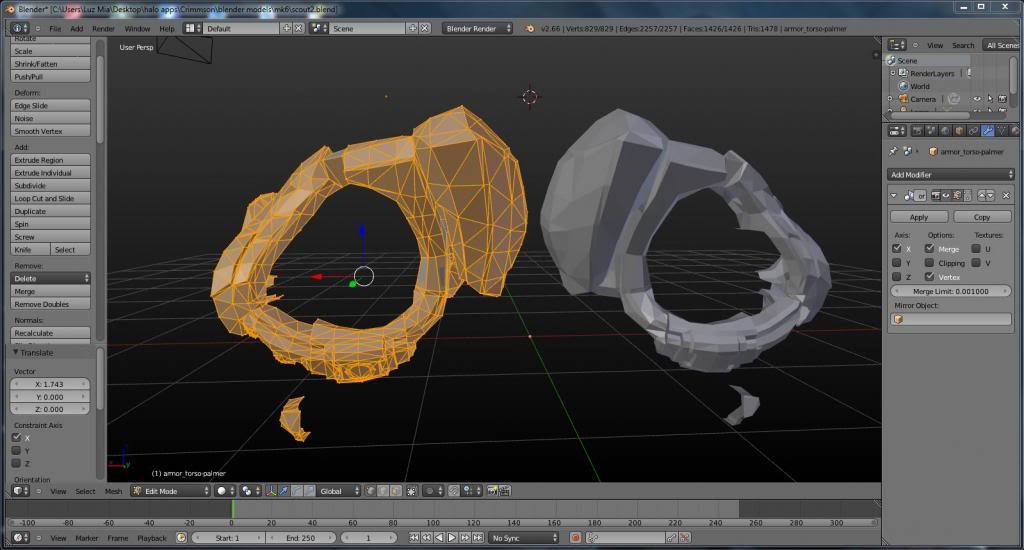Toggle Constraint Axis X checkbox
1024x550 pixels.
[x=16, y=438]
